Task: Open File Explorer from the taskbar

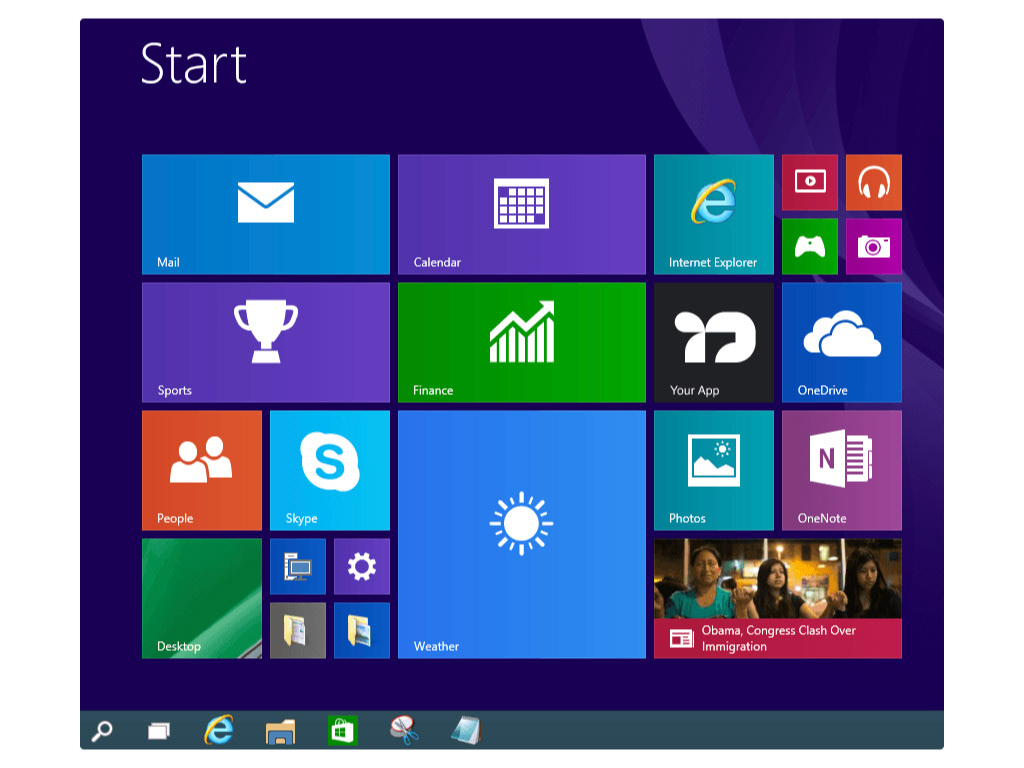Action: tap(281, 731)
